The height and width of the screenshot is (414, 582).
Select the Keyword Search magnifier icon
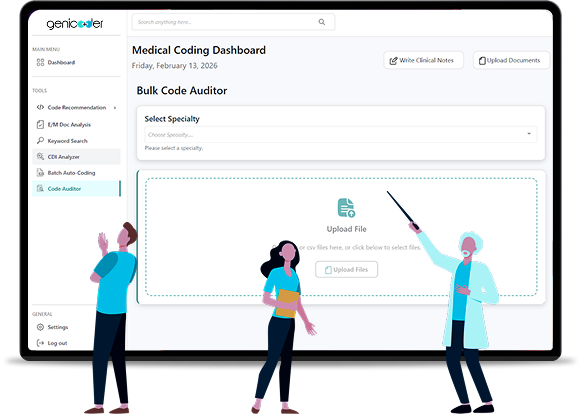coord(40,141)
